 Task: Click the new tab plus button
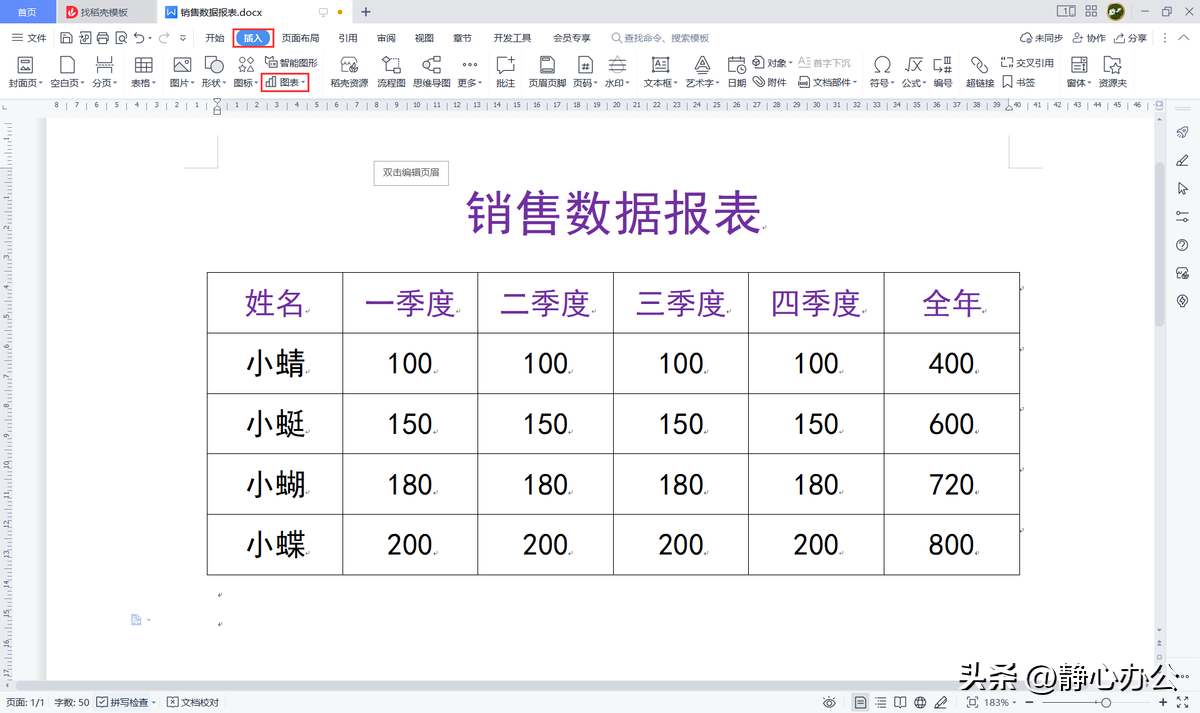[365, 12]
